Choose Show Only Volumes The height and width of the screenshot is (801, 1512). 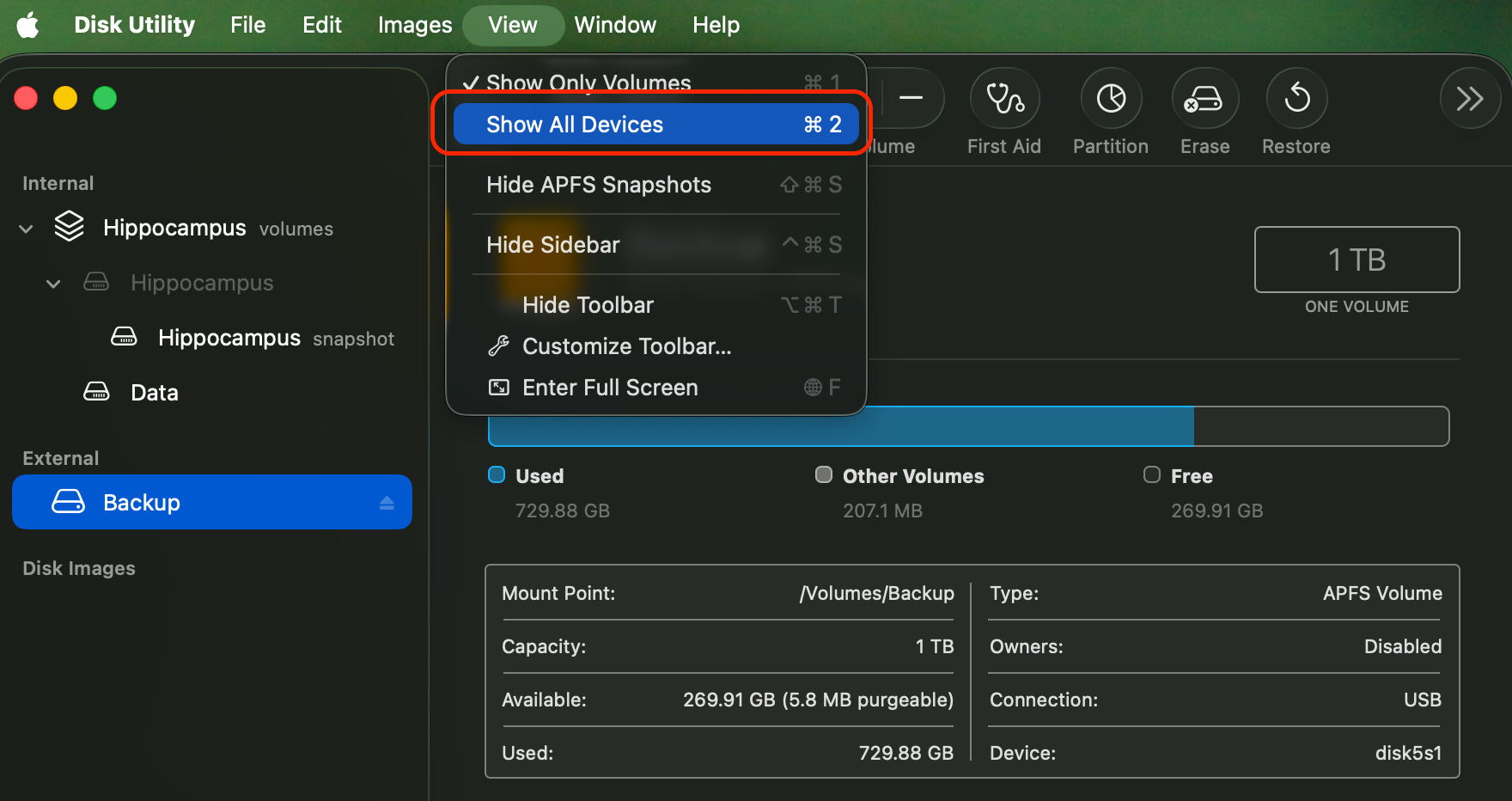[x=656, y=83]
